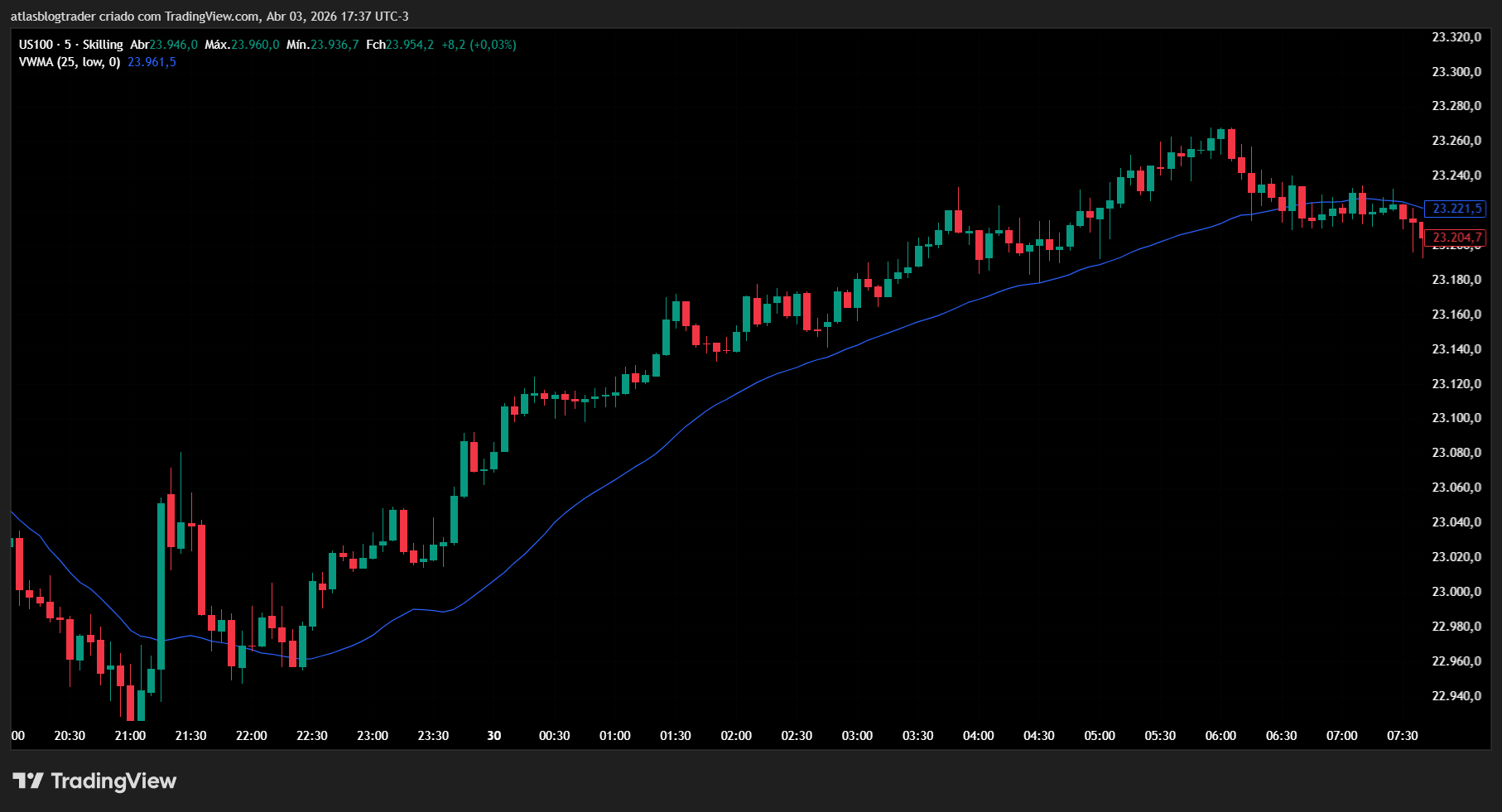The image size is (1502, 812).
Task: Click the atlasblogtrader header caption text
Action: pyautogui.click(x=209, y=17)
